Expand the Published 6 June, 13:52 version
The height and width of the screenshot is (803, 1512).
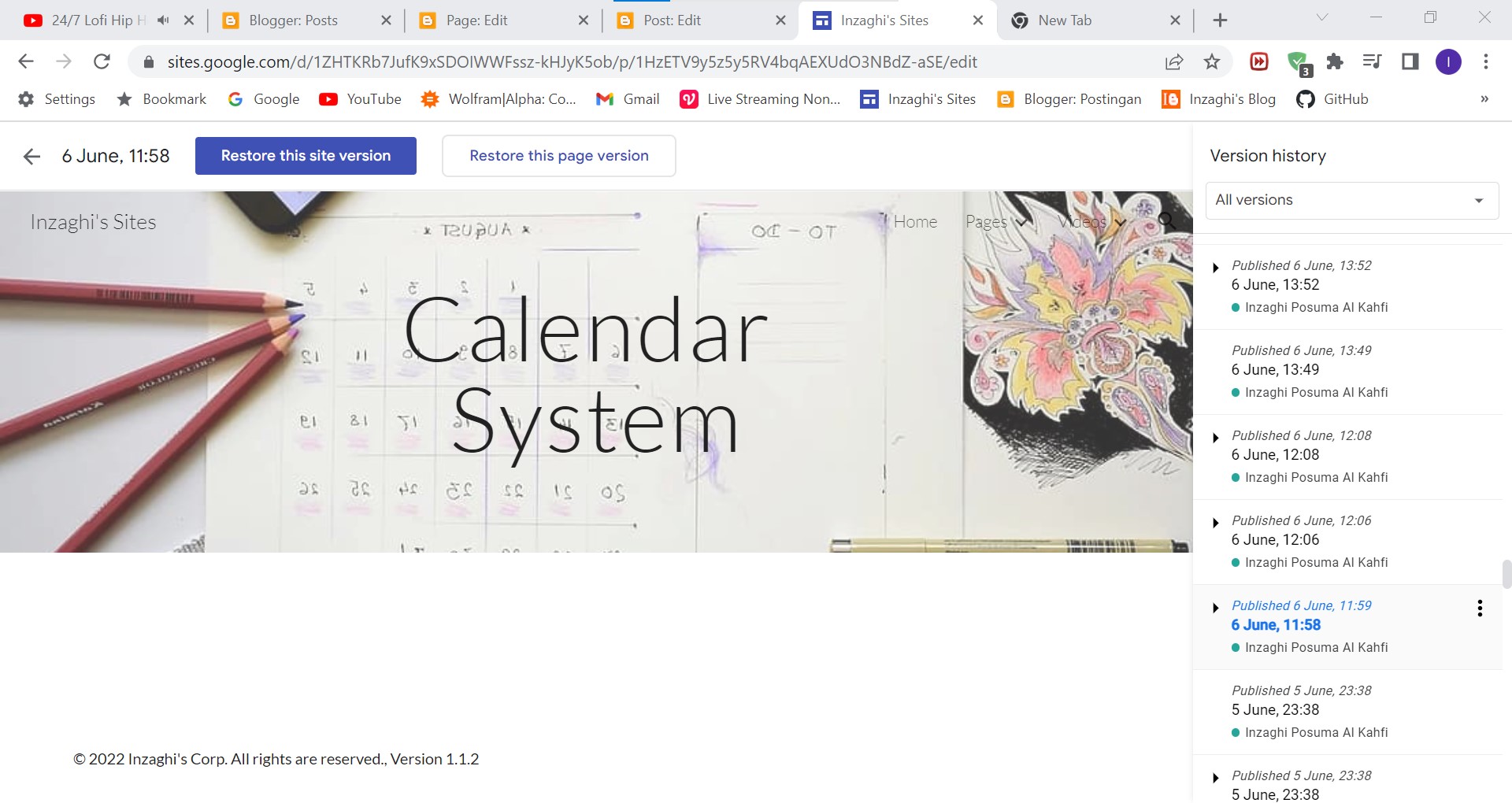point(1216,268)
